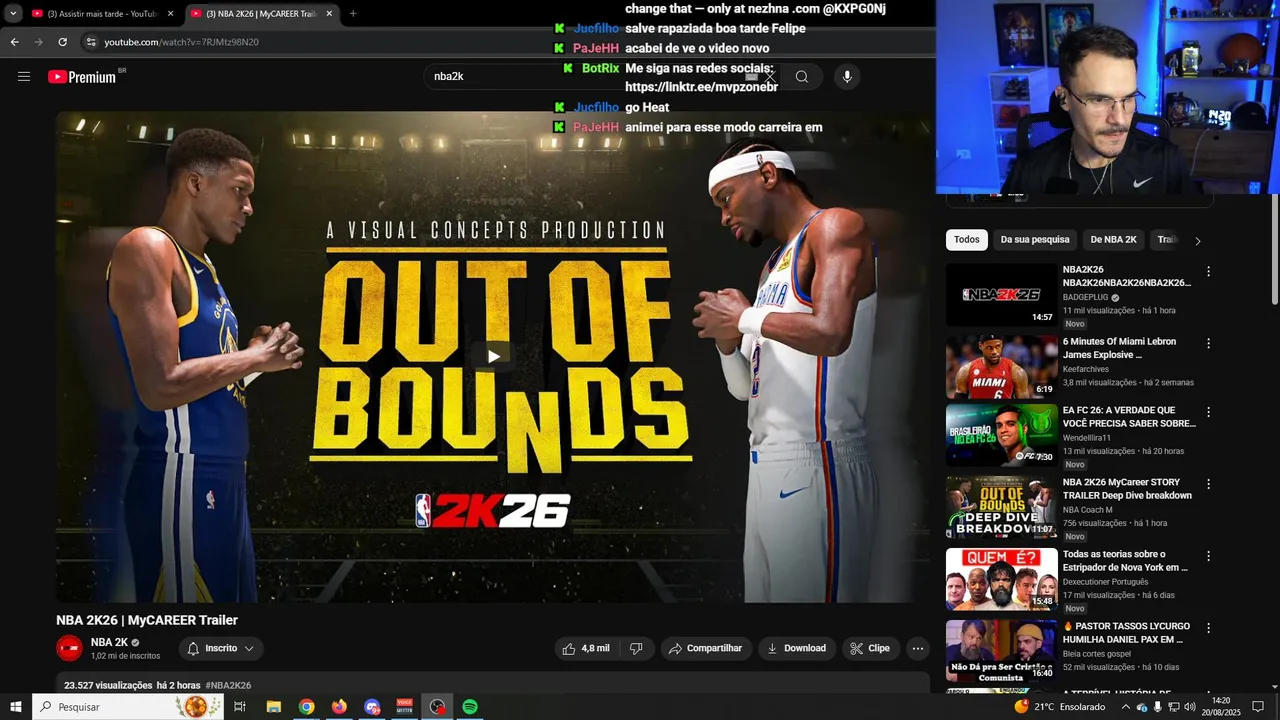Expand the Inscrito subscription dropdown
The width and height of the screenshot is (1280, 720).
[x=221, y=648]
